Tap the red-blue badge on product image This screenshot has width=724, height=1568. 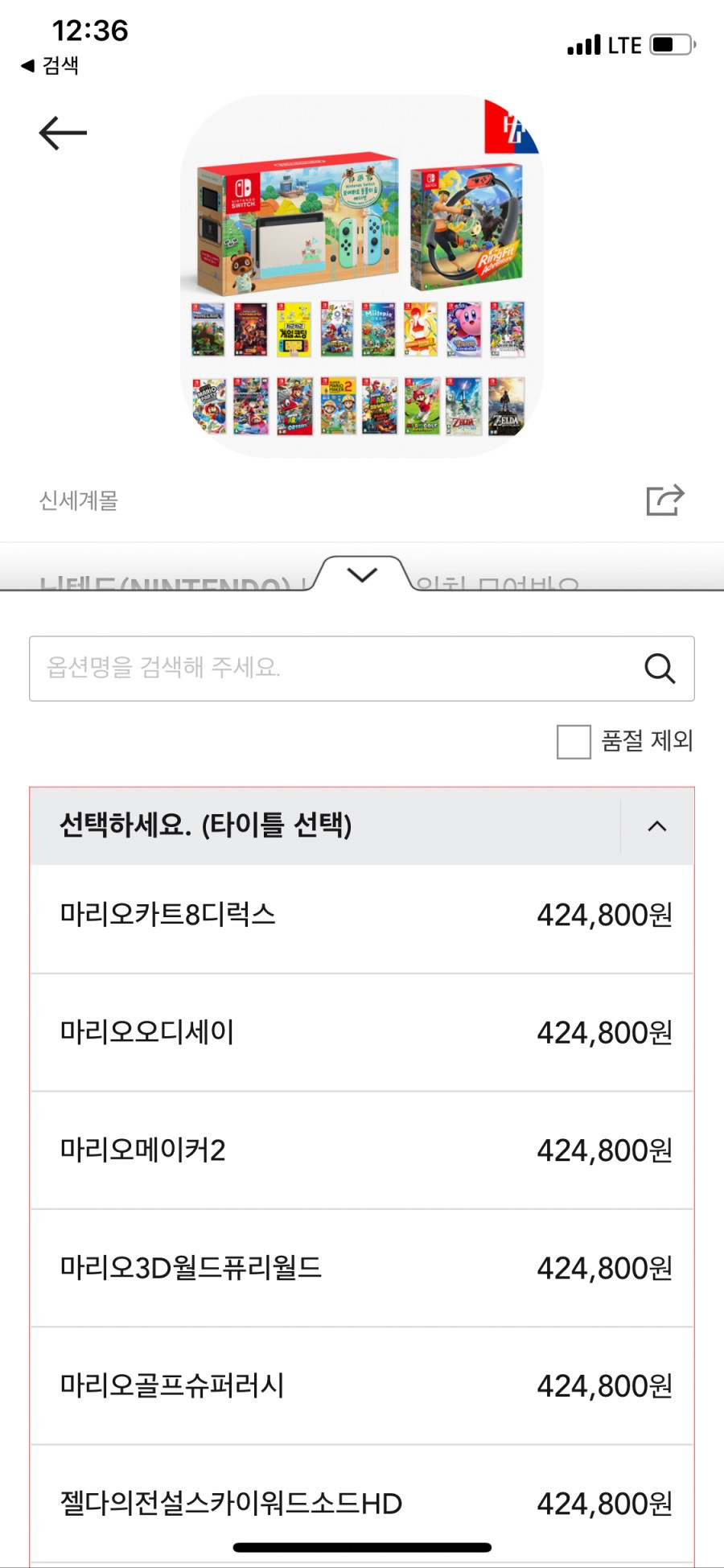point(511,127)
